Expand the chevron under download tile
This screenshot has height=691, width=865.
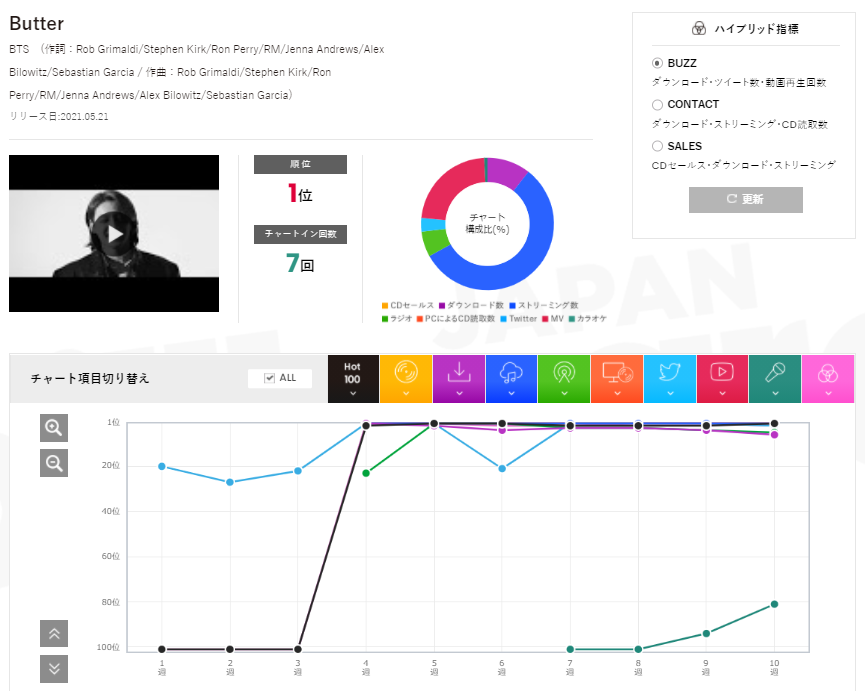pyautogui.click(x=459, y=393)
